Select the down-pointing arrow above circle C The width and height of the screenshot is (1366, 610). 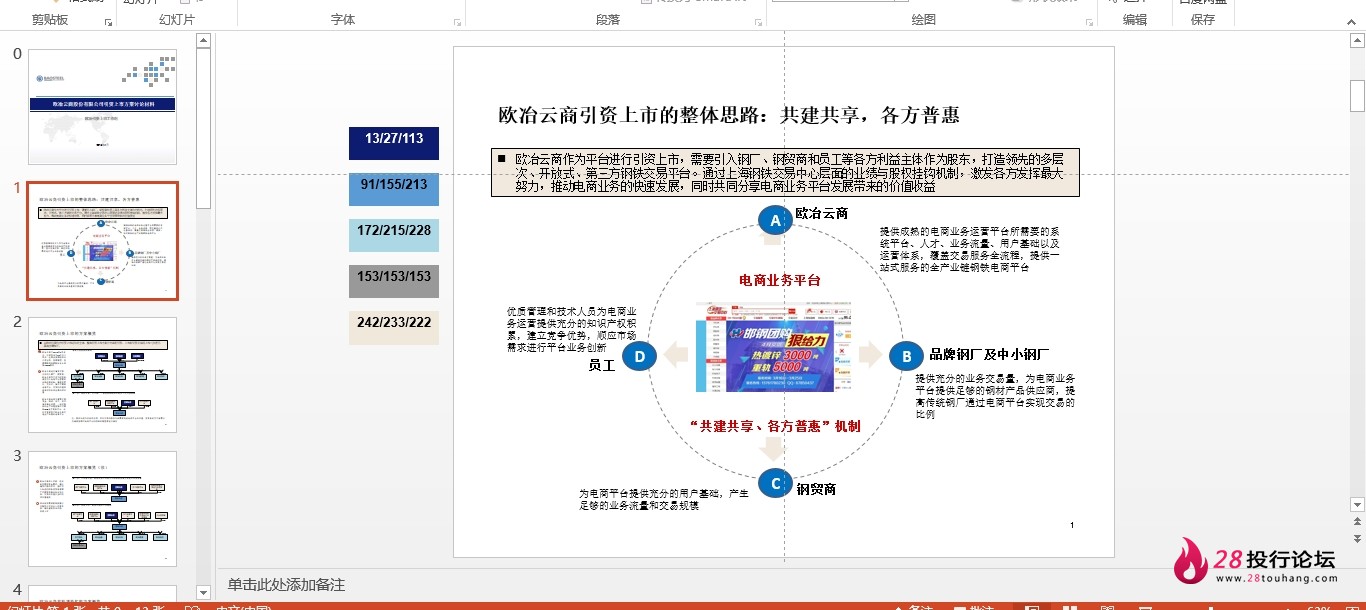point(774,449)
